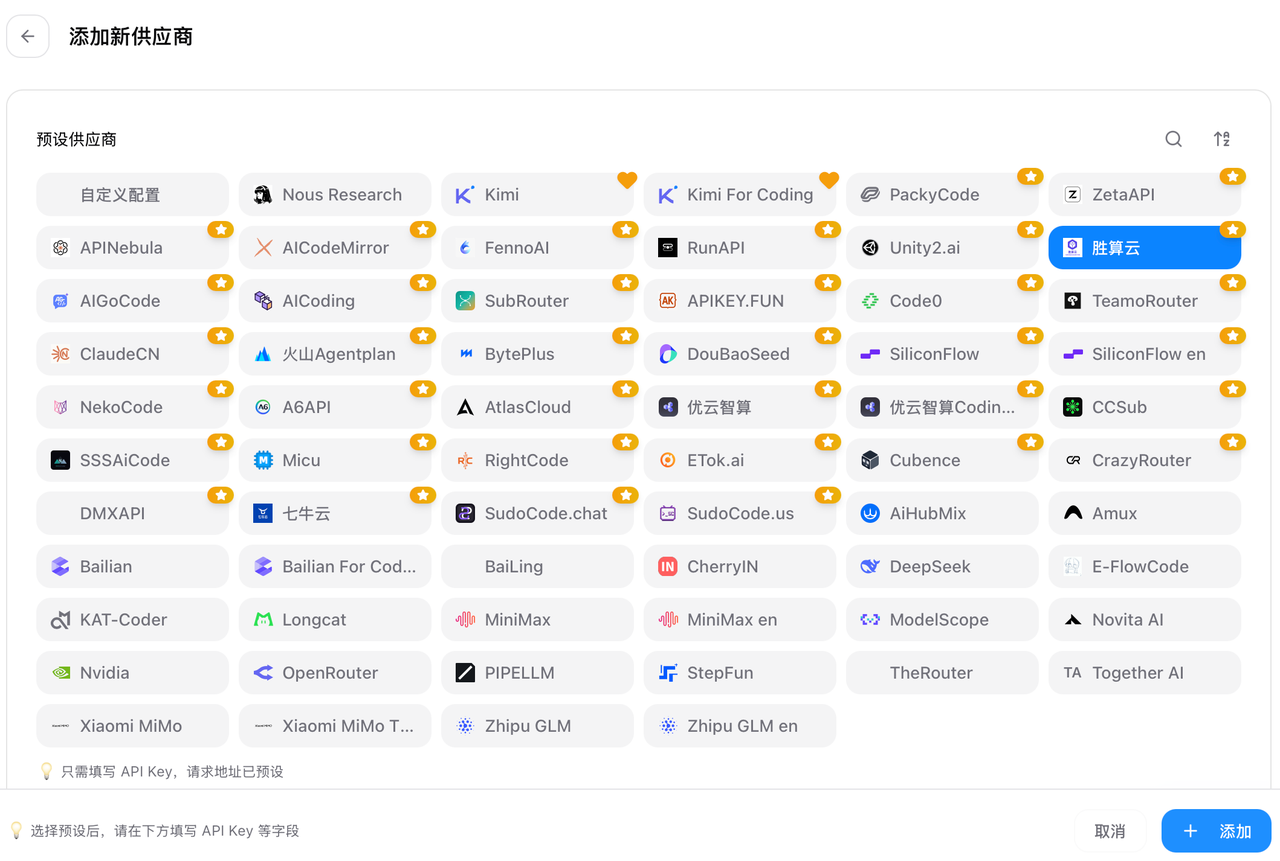Click the AICodeMirror cross logo
1280x861 pixels.
click(x=263, y=248)
